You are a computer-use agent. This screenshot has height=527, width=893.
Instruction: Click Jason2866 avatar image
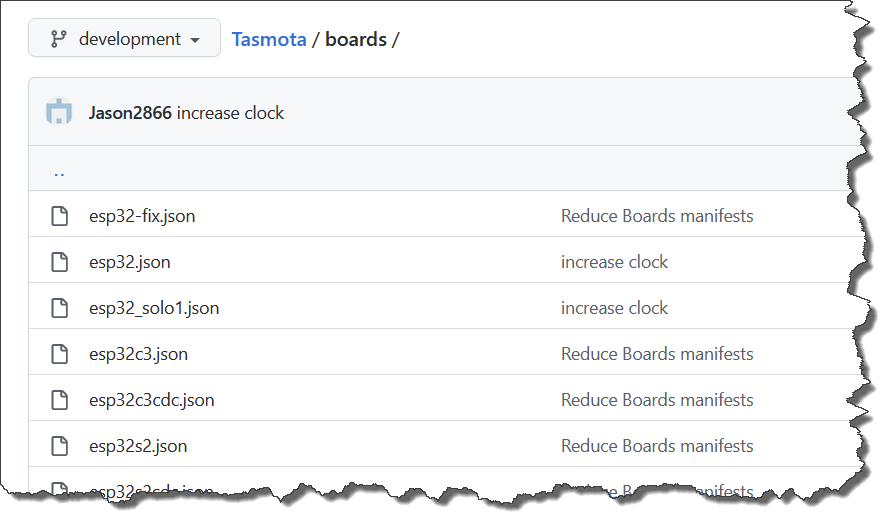tap(59, 113)
